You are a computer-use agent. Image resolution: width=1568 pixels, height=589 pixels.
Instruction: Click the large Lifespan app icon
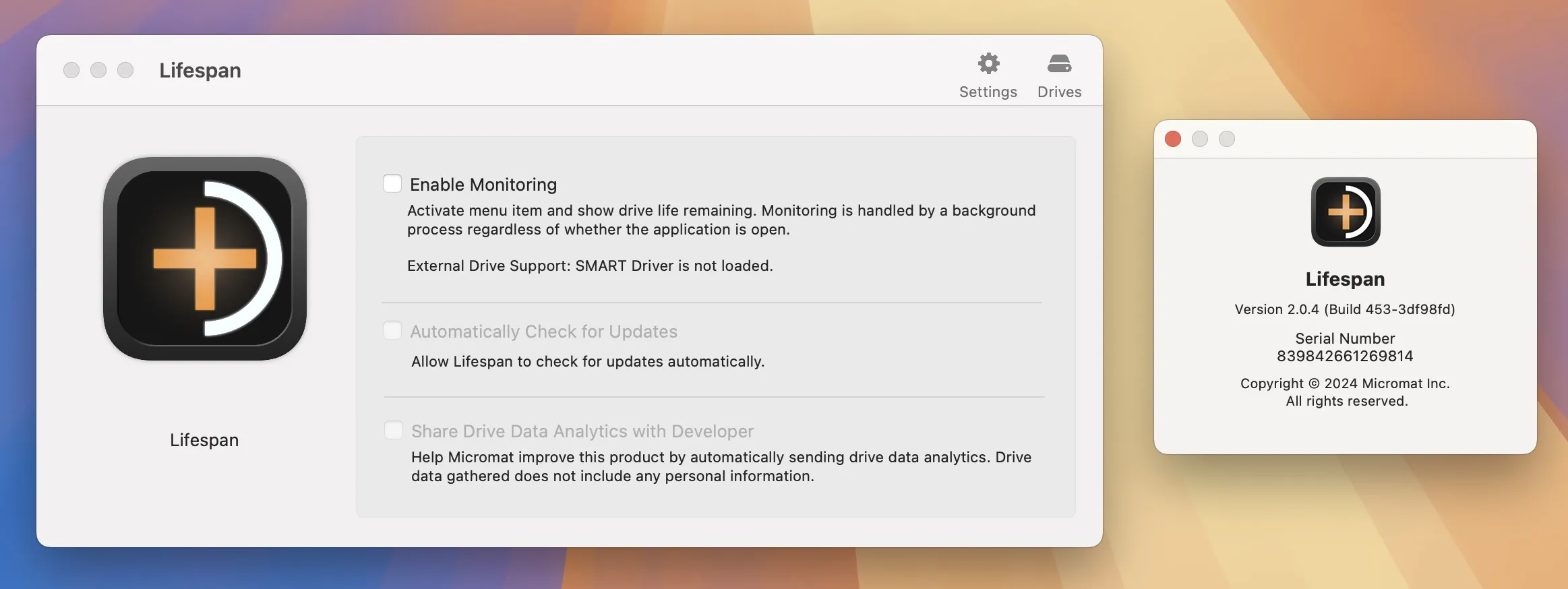click(205, 259)
